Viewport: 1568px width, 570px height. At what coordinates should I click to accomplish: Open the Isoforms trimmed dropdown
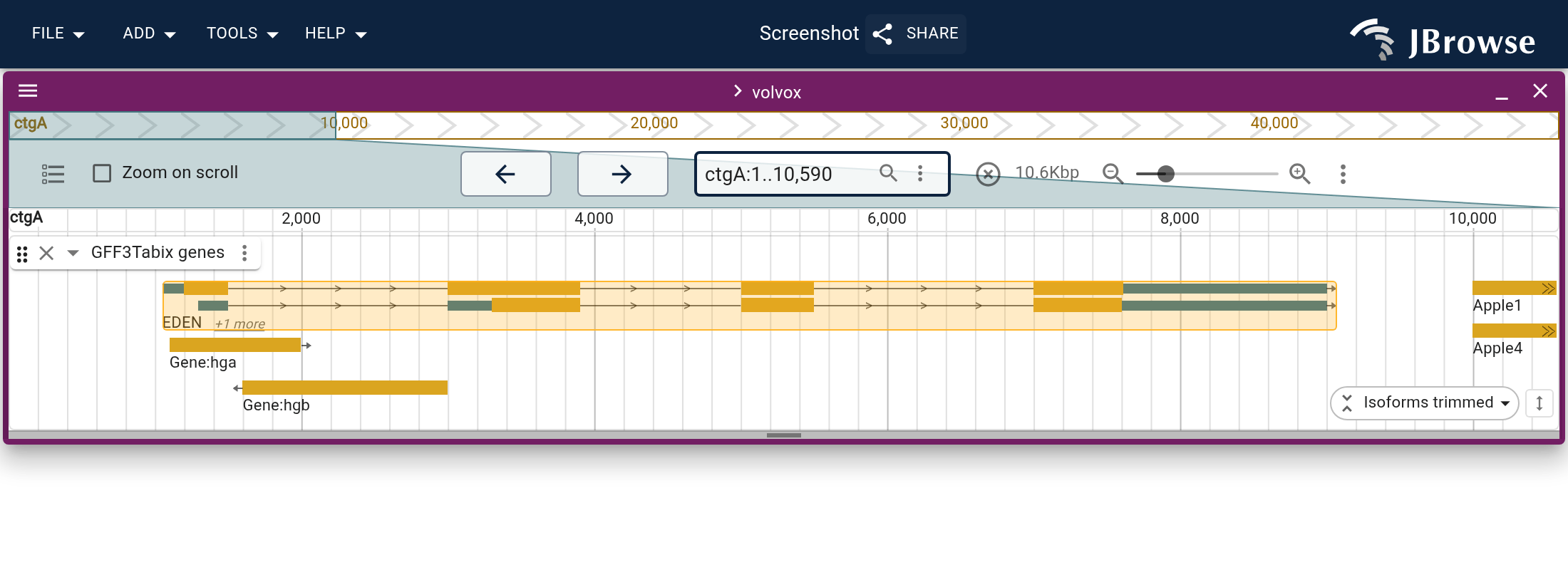click(1425, 403)
